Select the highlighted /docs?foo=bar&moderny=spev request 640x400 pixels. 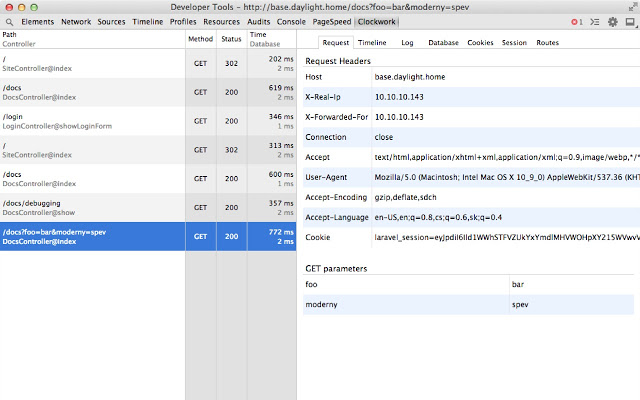(148, 237)
